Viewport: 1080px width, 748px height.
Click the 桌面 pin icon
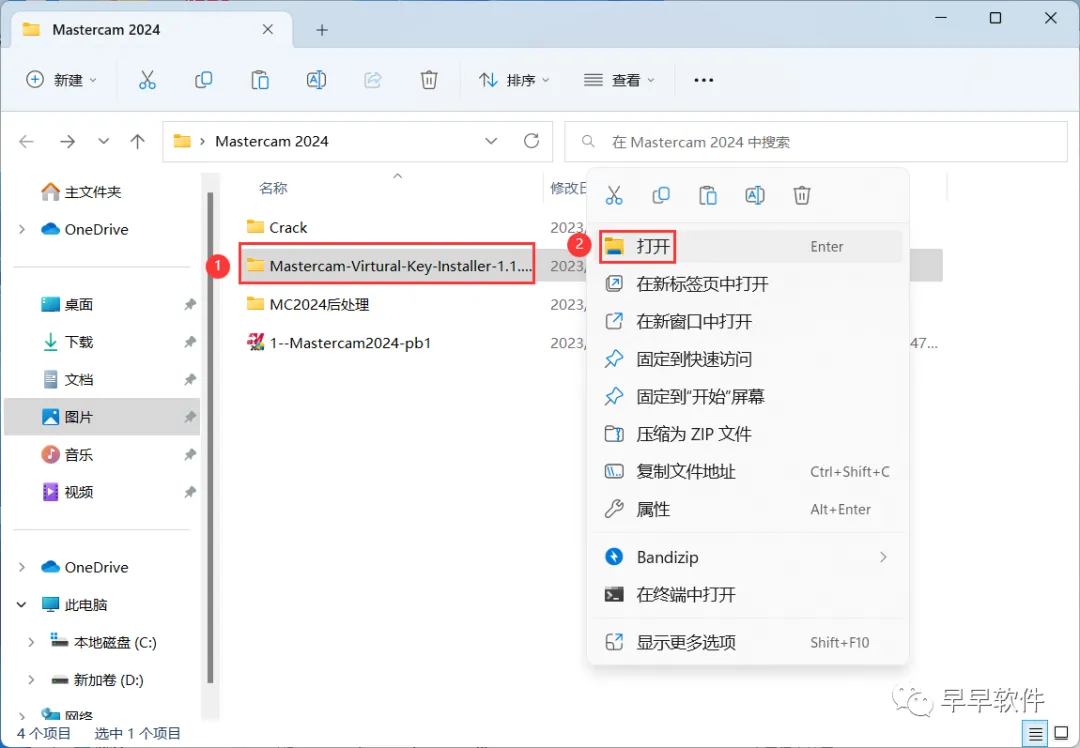(190, 304)
